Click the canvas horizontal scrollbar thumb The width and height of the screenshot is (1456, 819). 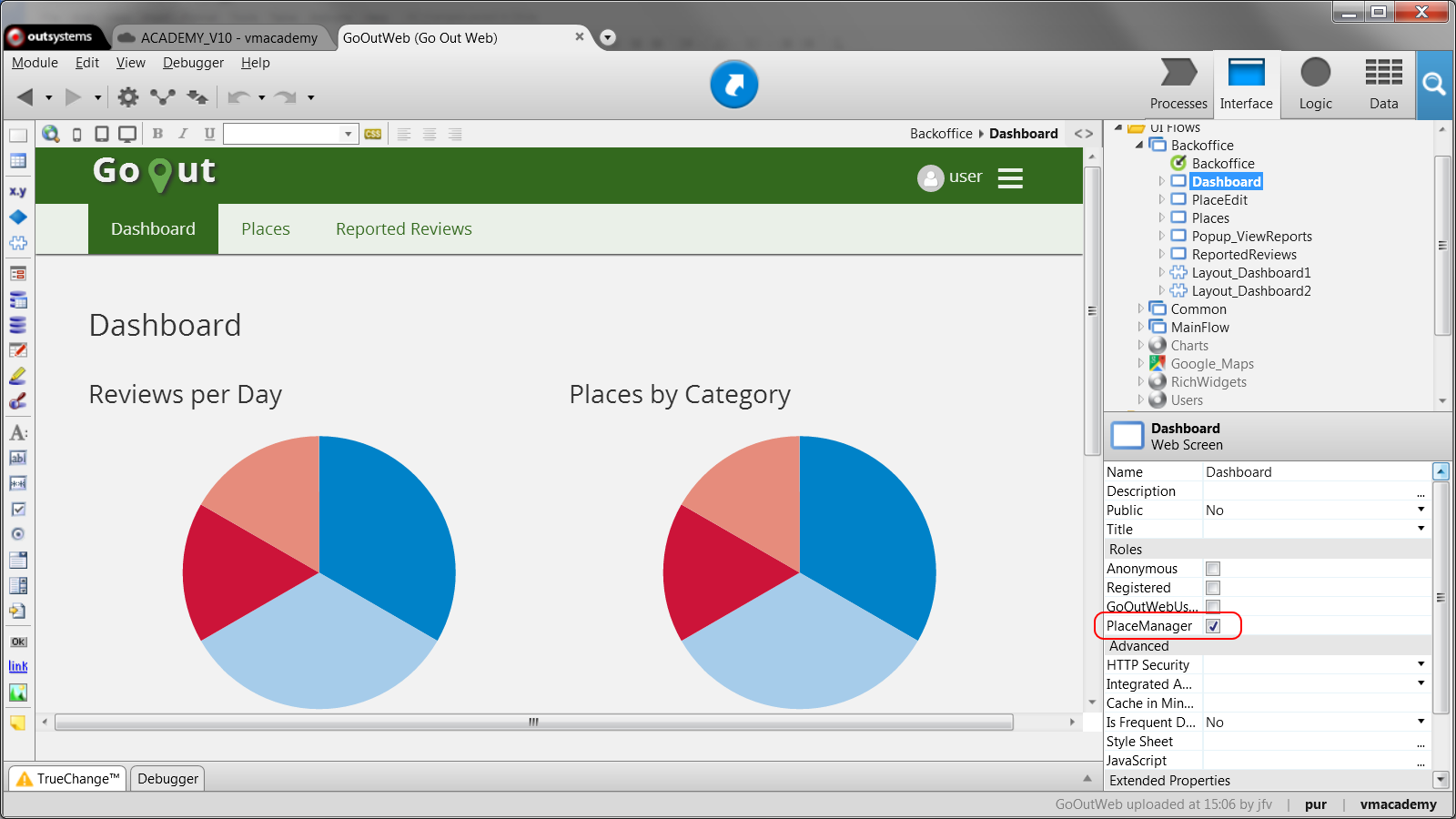click(x=534, y=723)
